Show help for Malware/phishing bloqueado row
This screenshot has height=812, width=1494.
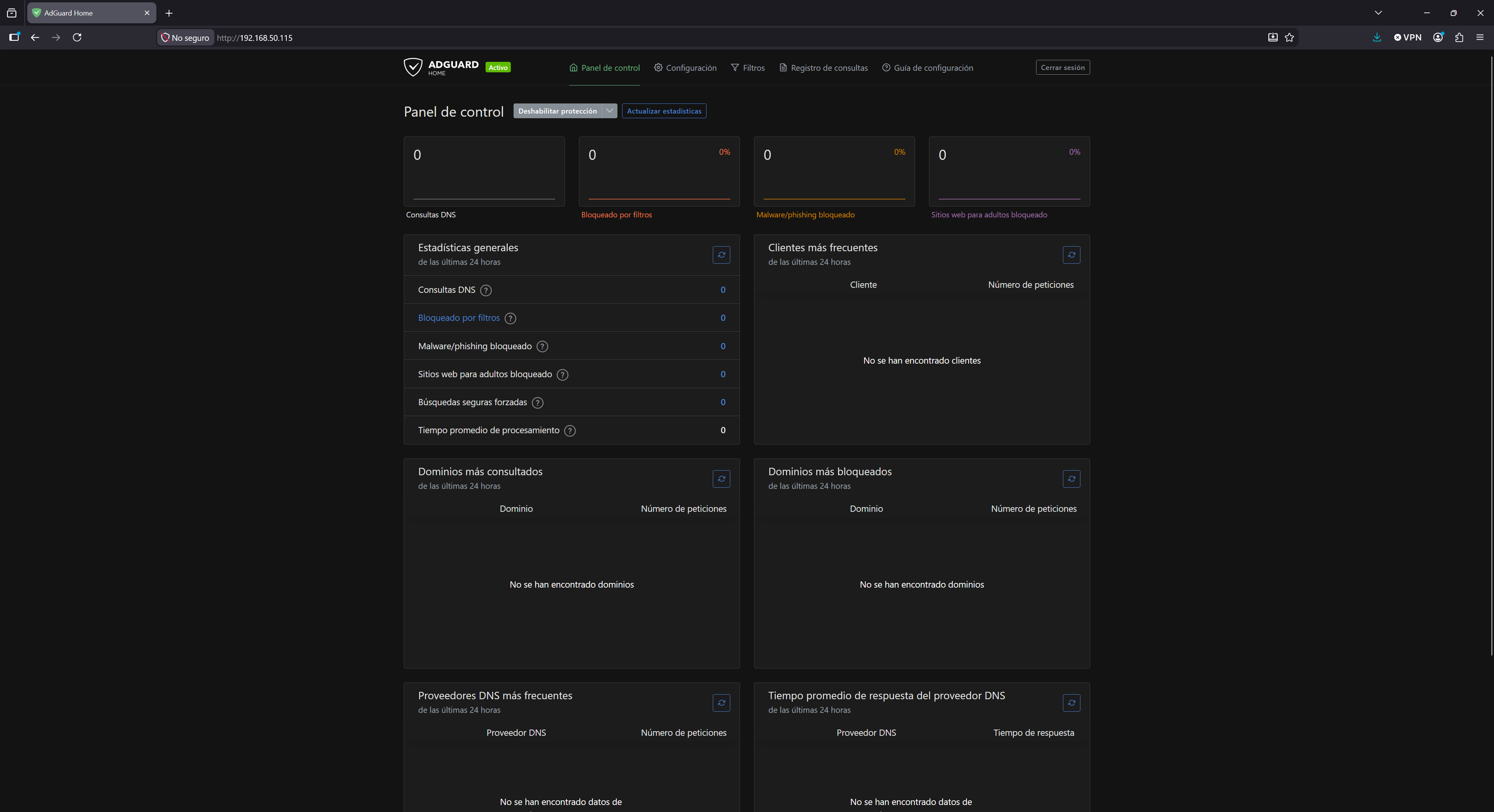point(542,346)
